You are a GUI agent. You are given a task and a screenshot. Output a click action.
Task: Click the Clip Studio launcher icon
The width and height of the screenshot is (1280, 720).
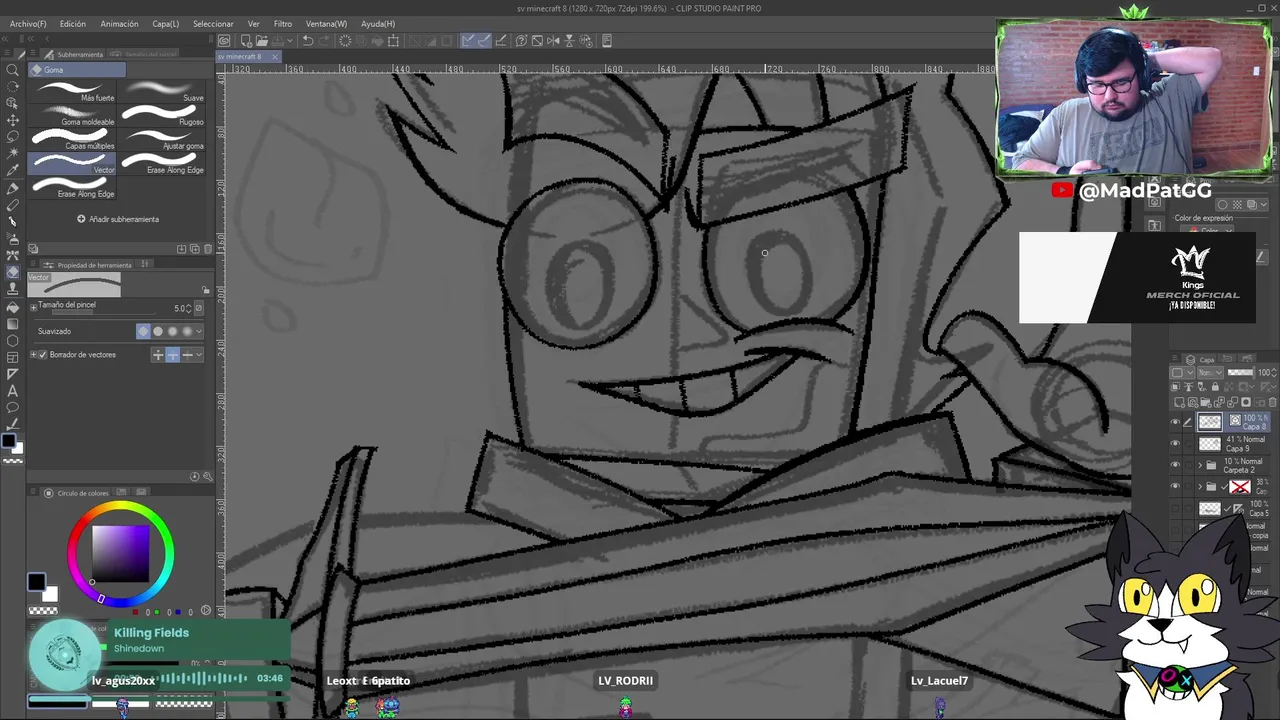pos(224,41)
